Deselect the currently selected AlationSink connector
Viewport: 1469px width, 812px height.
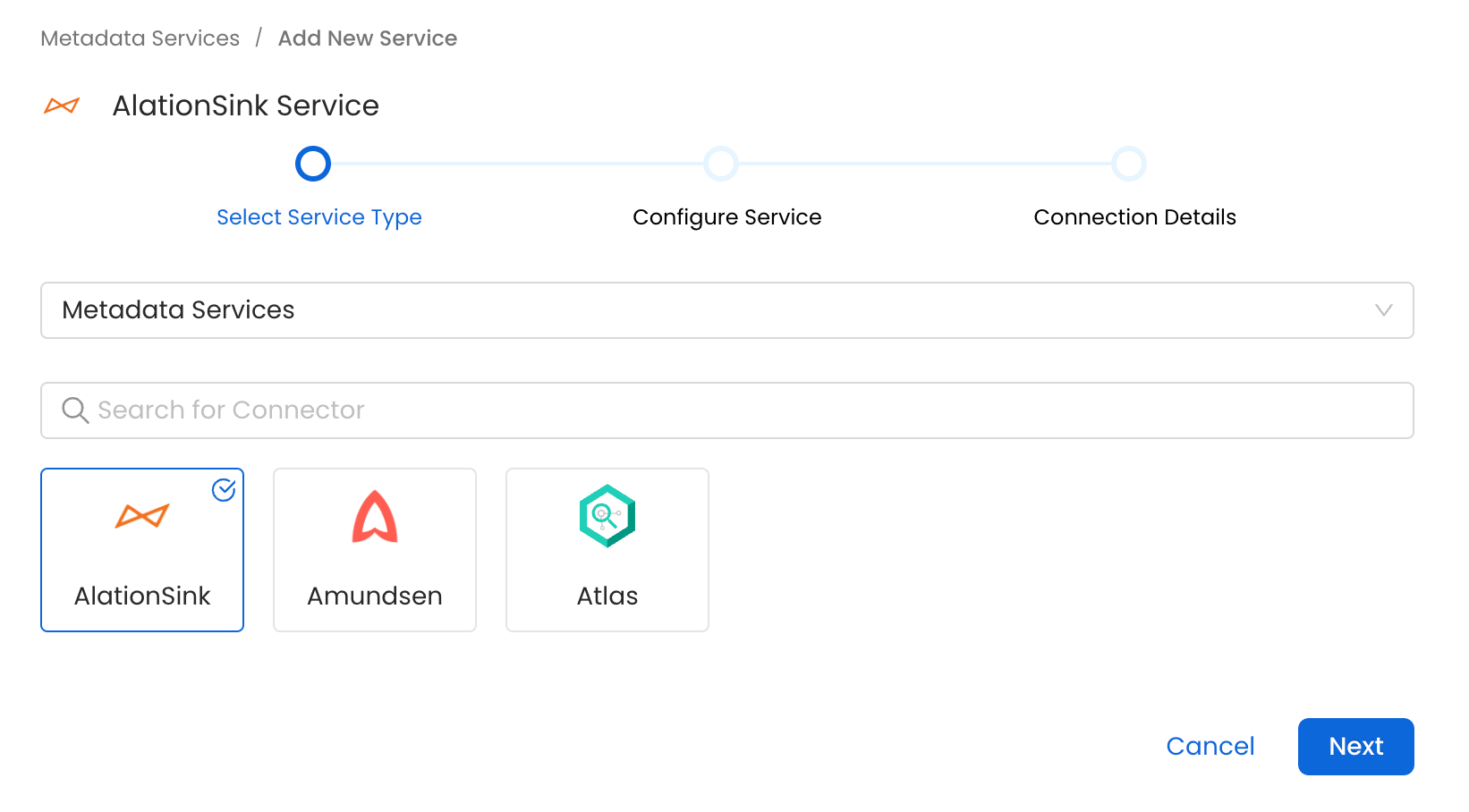[x=142, y=550]
